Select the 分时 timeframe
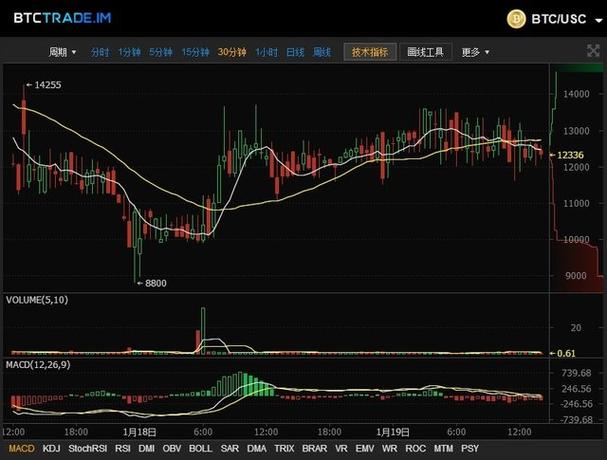 [x=99, y=52]
